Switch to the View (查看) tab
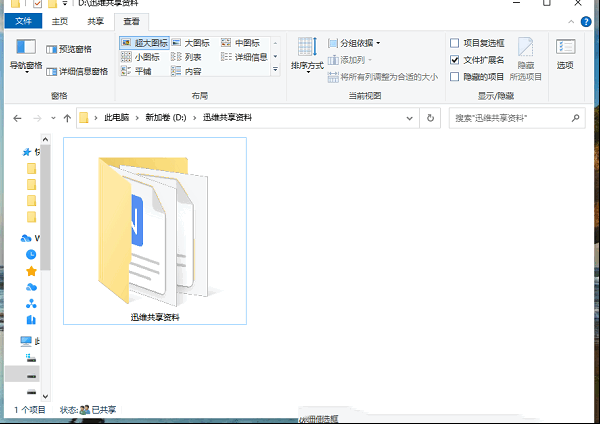Image resolution: width=600 pixels, height=424 pixels. tap(131, 21)
